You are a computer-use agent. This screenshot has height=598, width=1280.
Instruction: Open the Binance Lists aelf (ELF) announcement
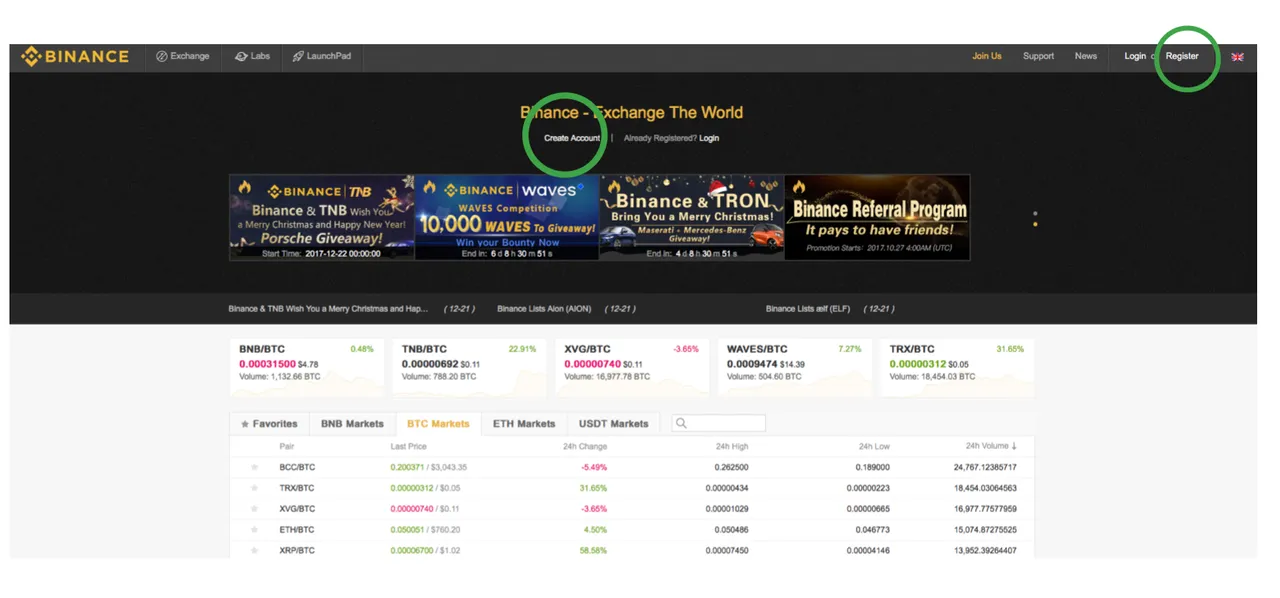click(x=808, y=309)
